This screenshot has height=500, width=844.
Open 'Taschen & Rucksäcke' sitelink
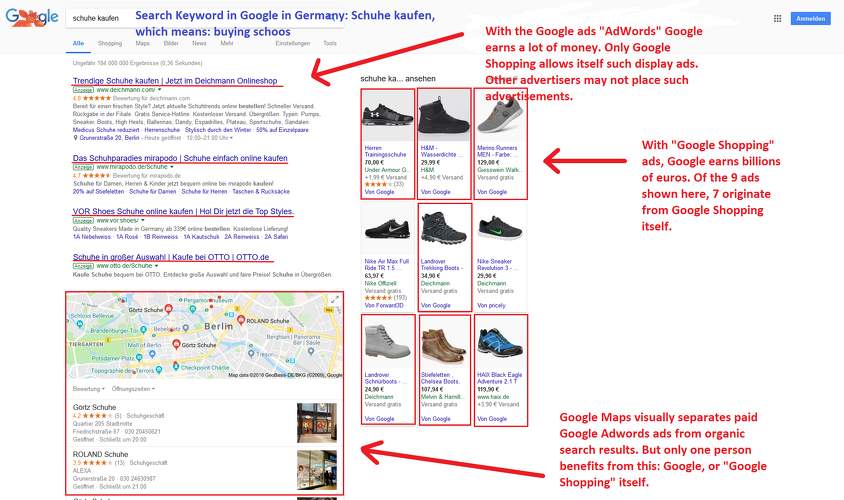pyautogui.click(x=261, y=191)
